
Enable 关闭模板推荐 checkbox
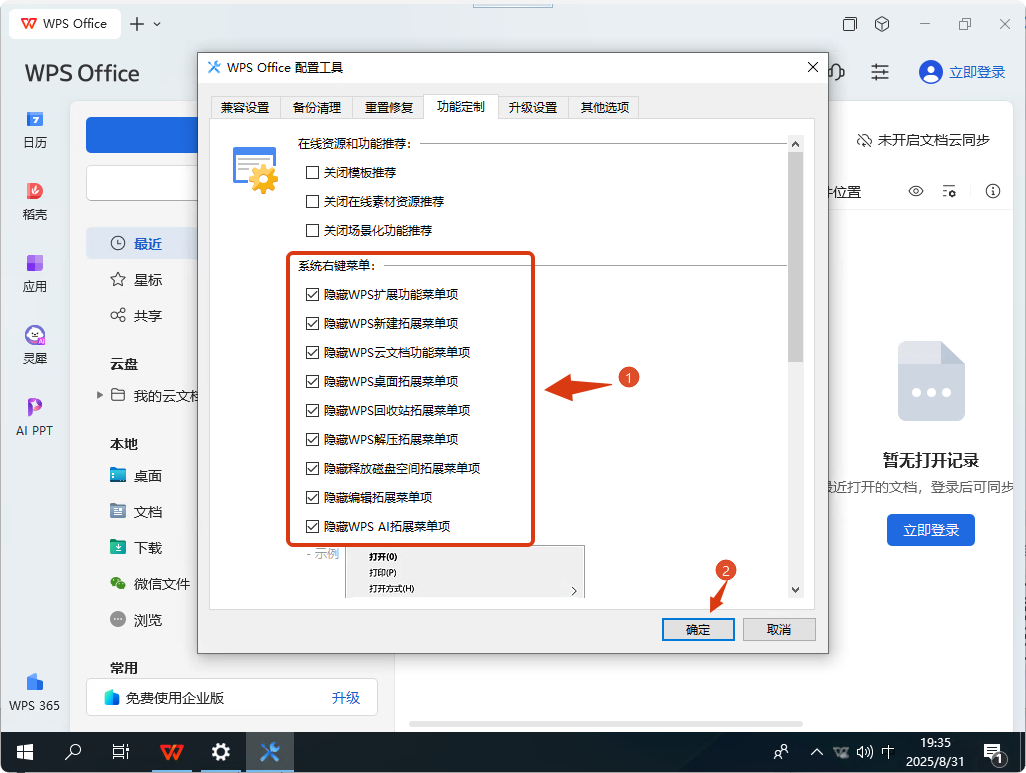313,173
